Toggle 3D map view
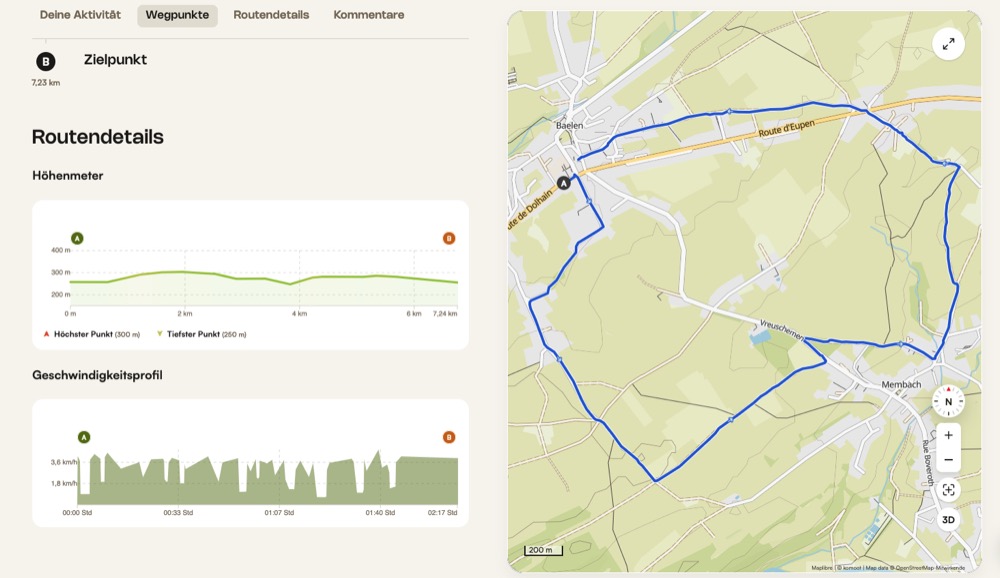 948,520
